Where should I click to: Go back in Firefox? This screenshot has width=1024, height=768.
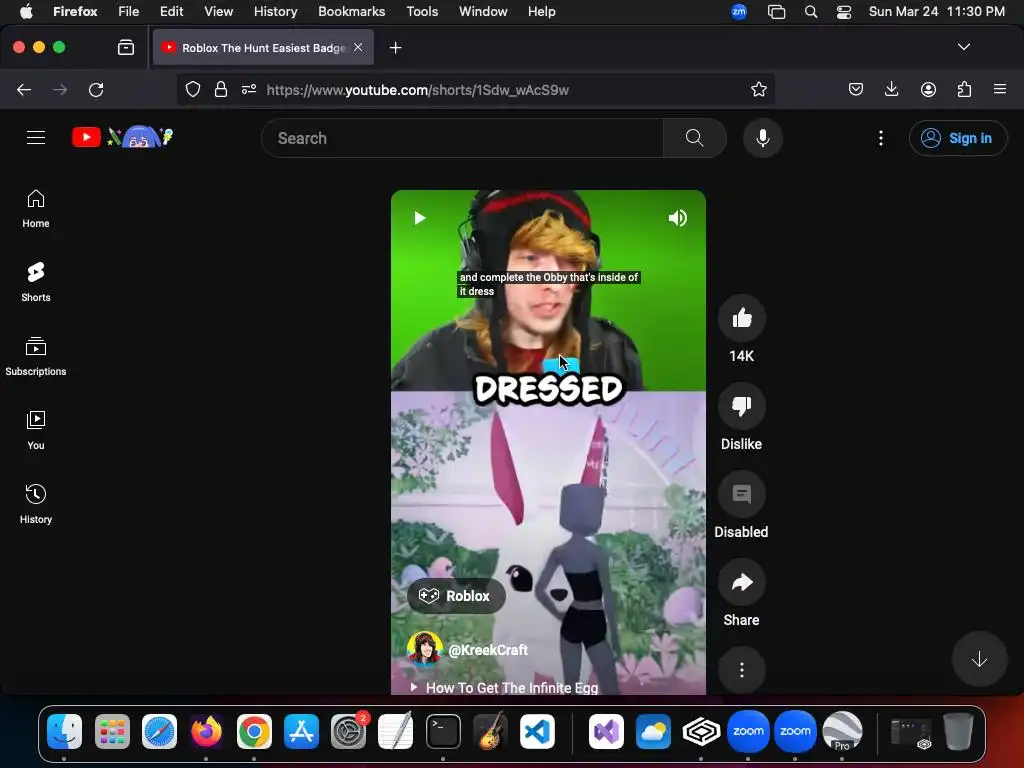24,89
